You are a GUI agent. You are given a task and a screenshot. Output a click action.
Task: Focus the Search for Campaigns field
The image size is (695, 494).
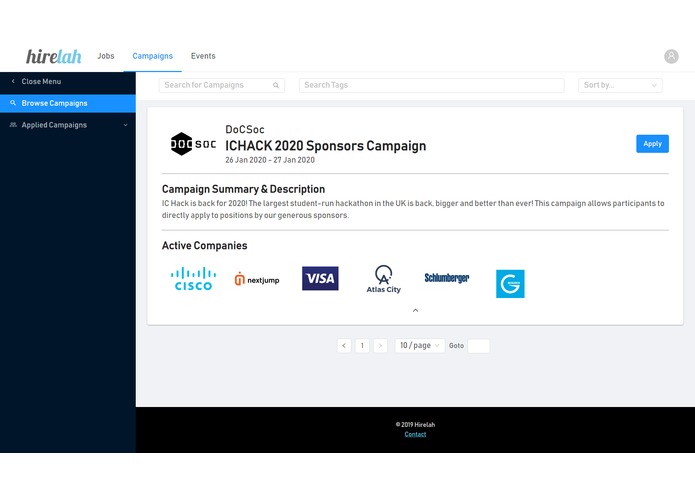click(222, 86)
